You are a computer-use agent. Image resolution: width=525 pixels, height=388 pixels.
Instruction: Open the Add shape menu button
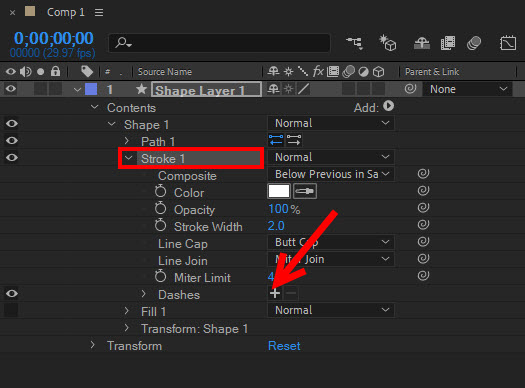point(388,106)
